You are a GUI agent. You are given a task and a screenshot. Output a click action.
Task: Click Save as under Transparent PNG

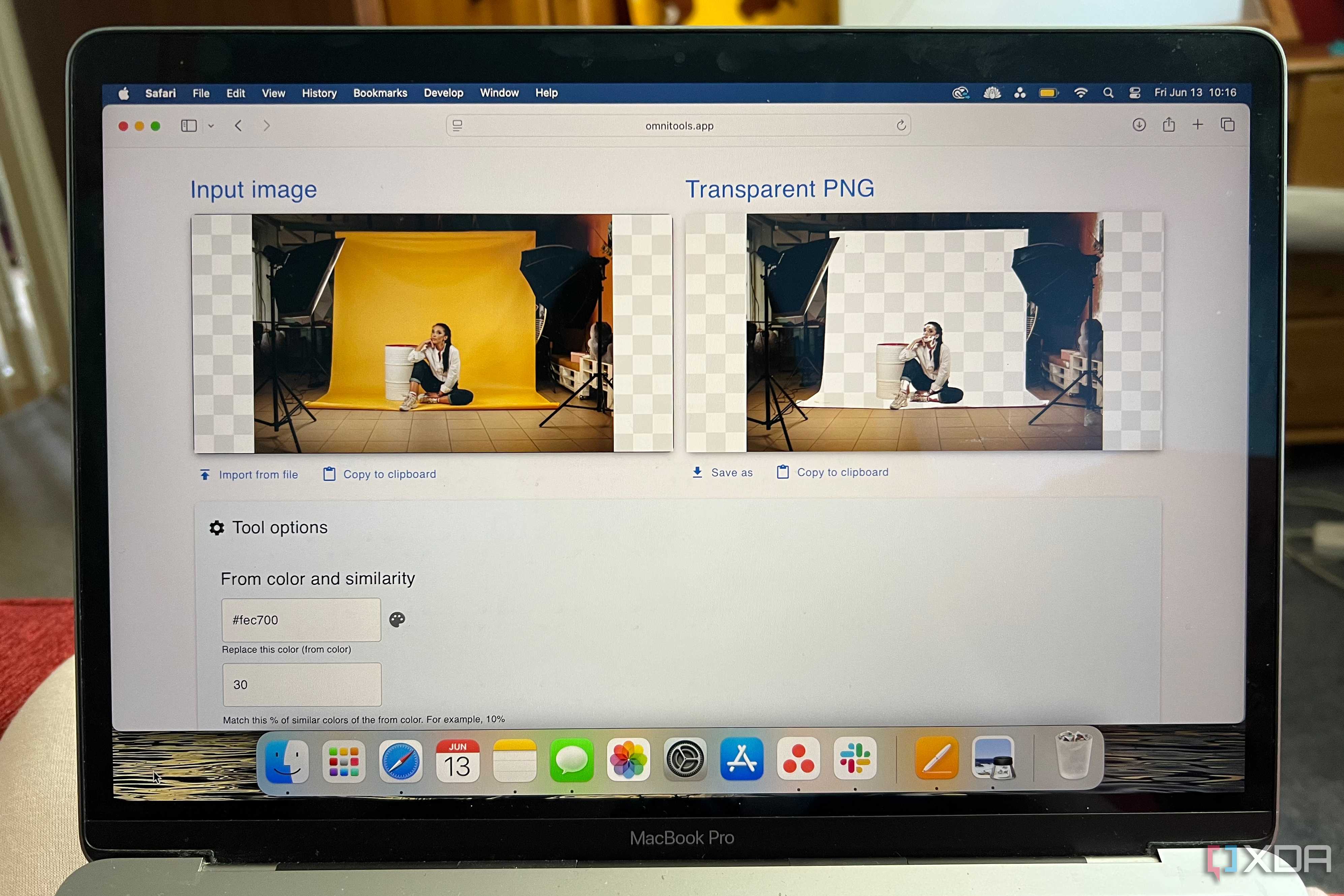pyautogui.click(x=722, y=472)
